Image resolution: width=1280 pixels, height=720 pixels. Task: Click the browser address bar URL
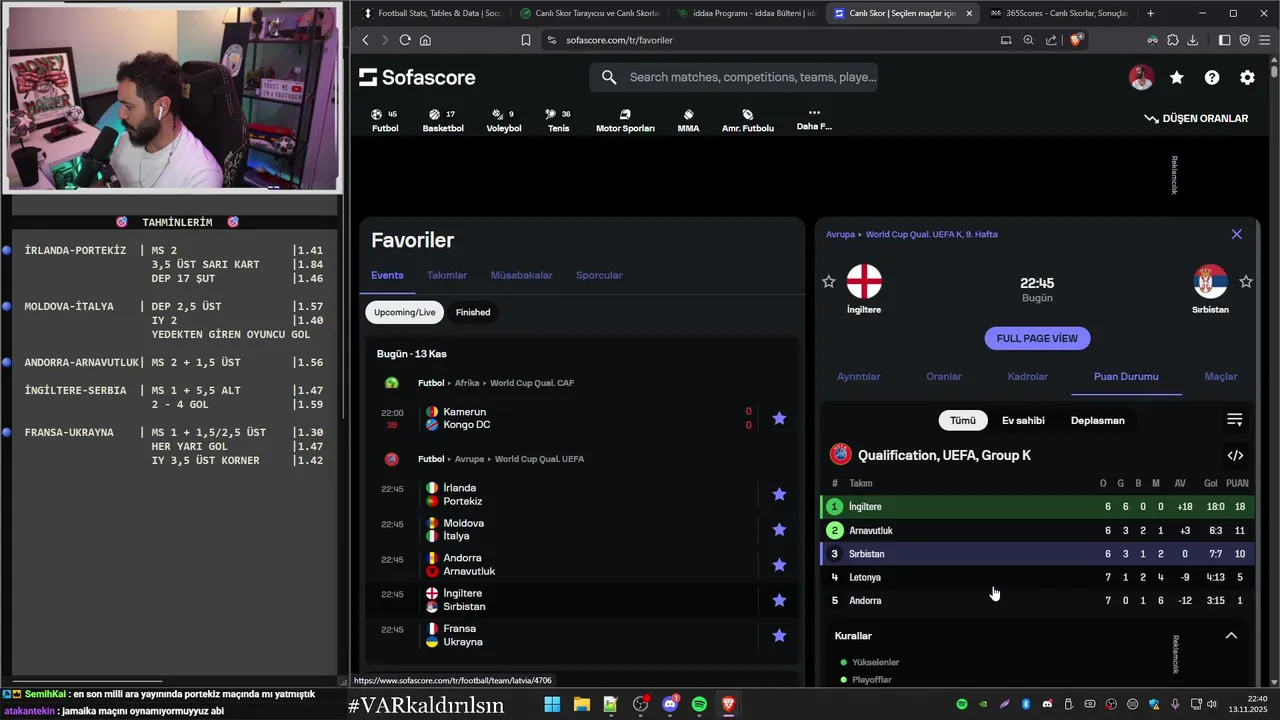click(619, 40)
